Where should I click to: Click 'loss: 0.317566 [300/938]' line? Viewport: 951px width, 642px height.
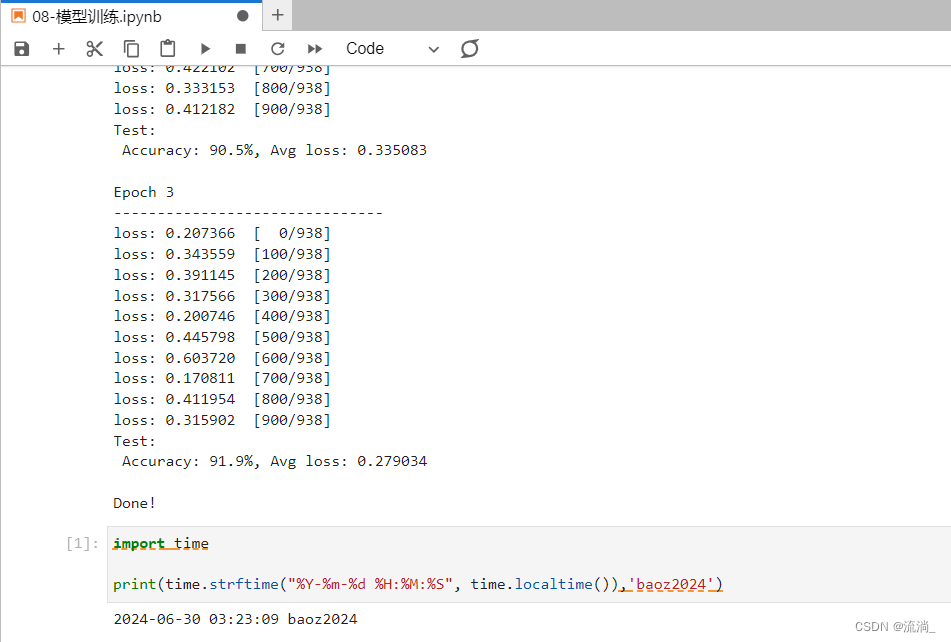(x=222, y=296)
